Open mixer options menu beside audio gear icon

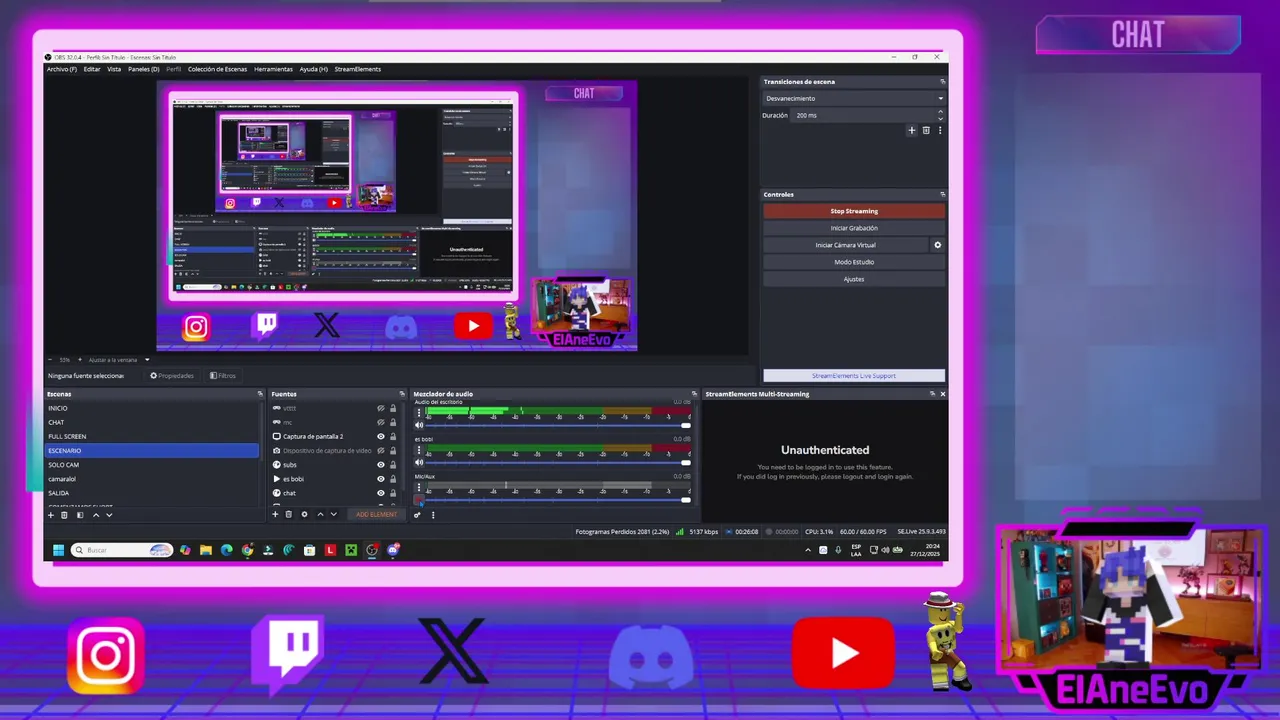[433, 515]
